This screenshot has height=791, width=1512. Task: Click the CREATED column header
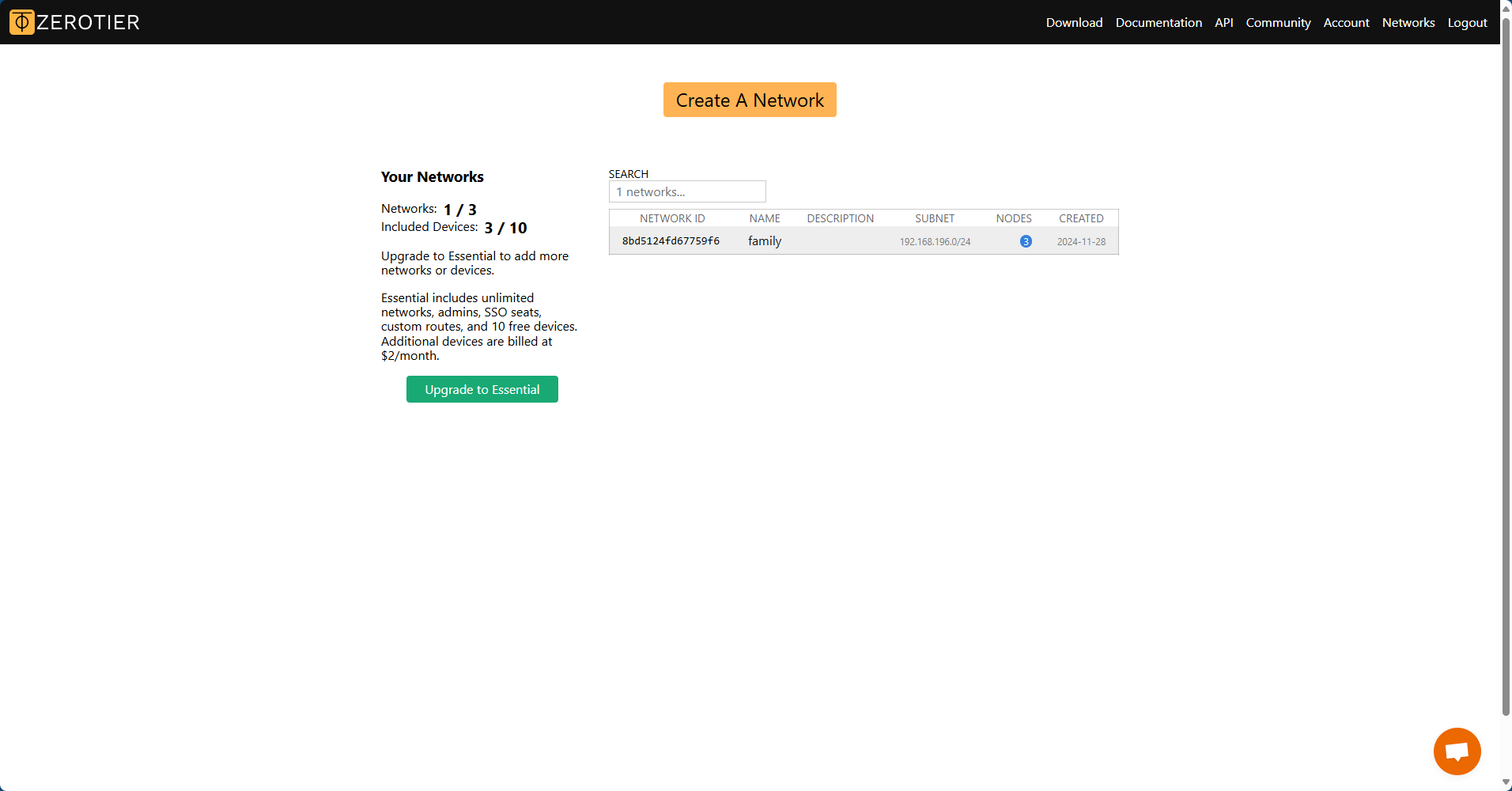(x=1081, y=218)
